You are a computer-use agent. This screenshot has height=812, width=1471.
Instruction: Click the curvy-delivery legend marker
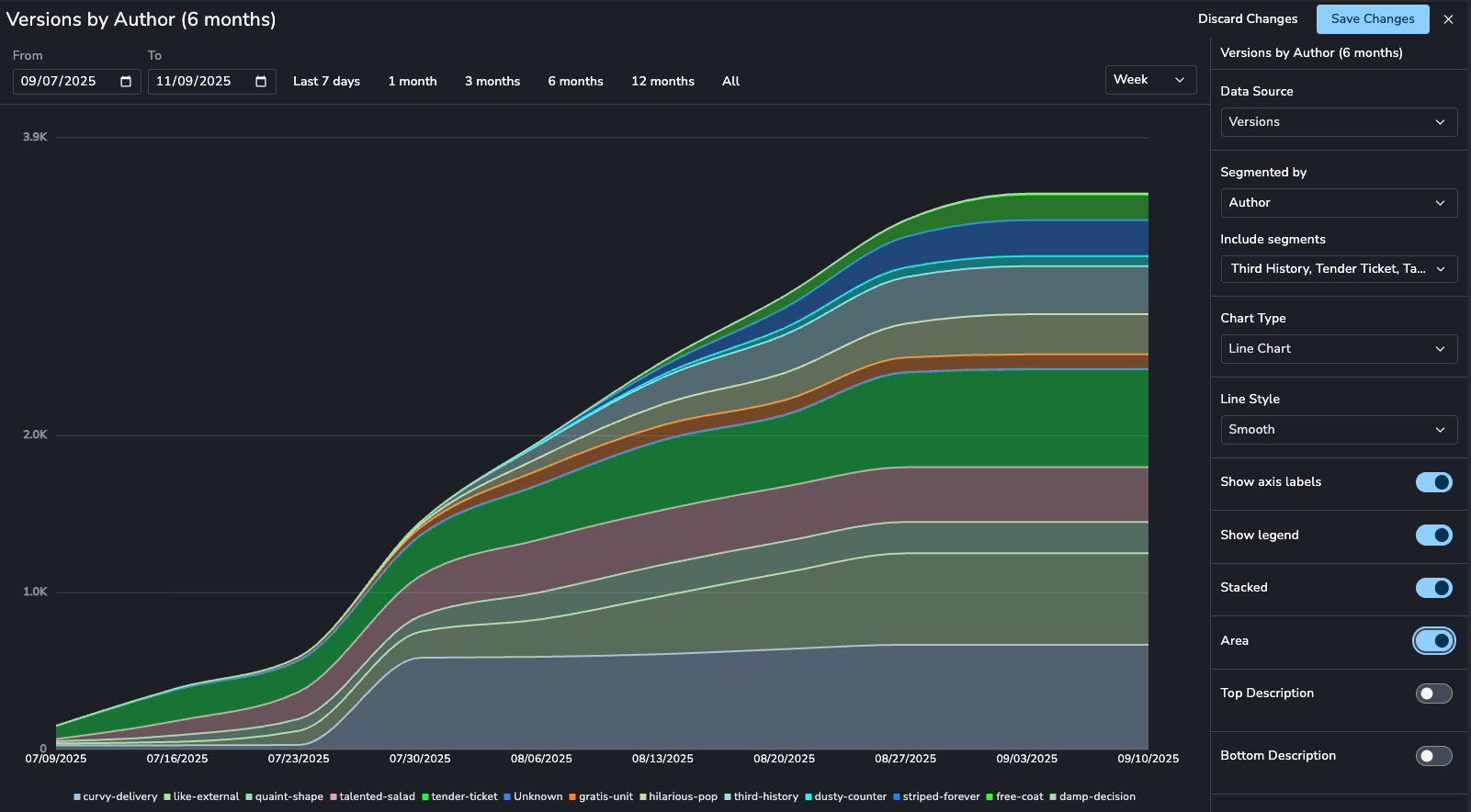[77, 797]
